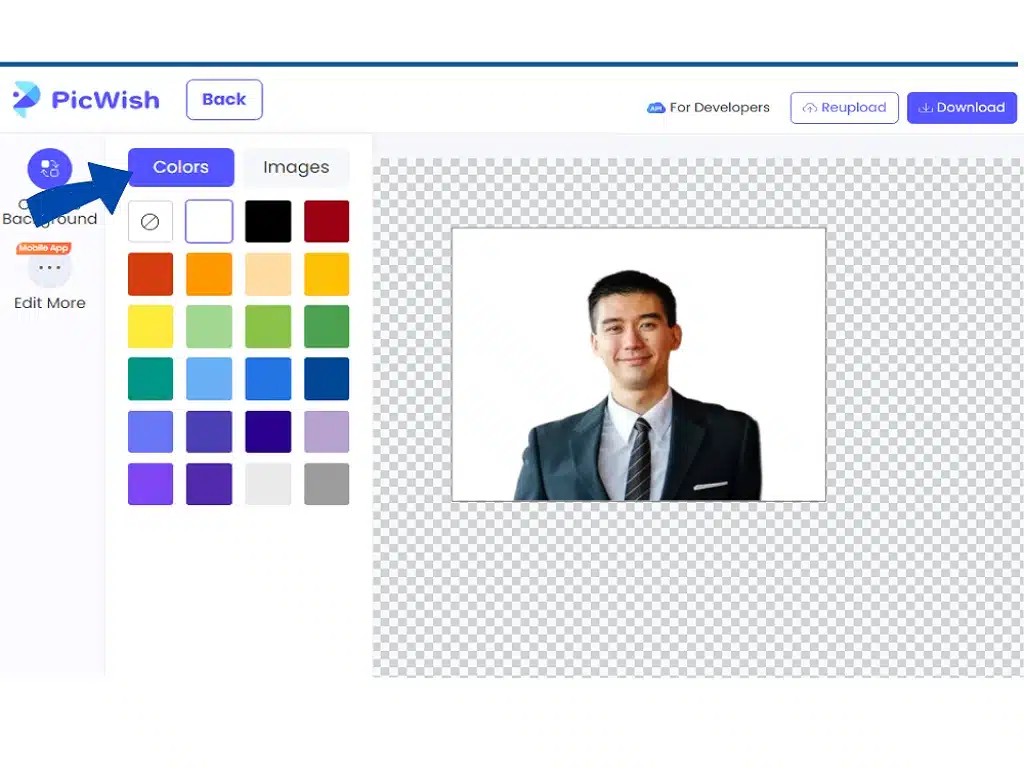Click the Back button
Image resolution: width=1024 pixels, height=768 pixels.
pyautogui.click(x=224, y=100)
